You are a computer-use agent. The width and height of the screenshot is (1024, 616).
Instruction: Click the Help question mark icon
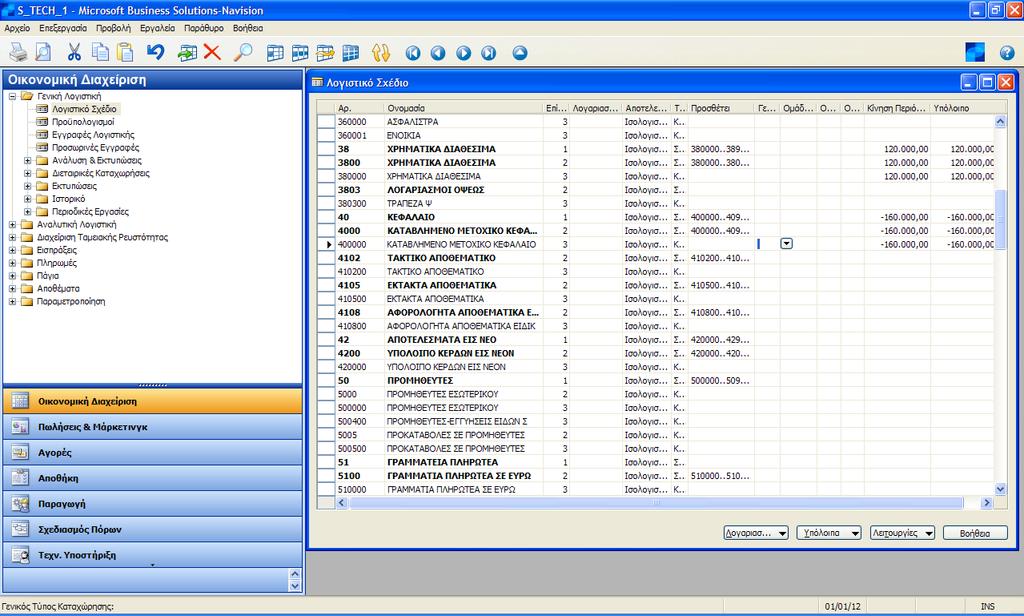pyautogui.click(x=1007, y=53)
